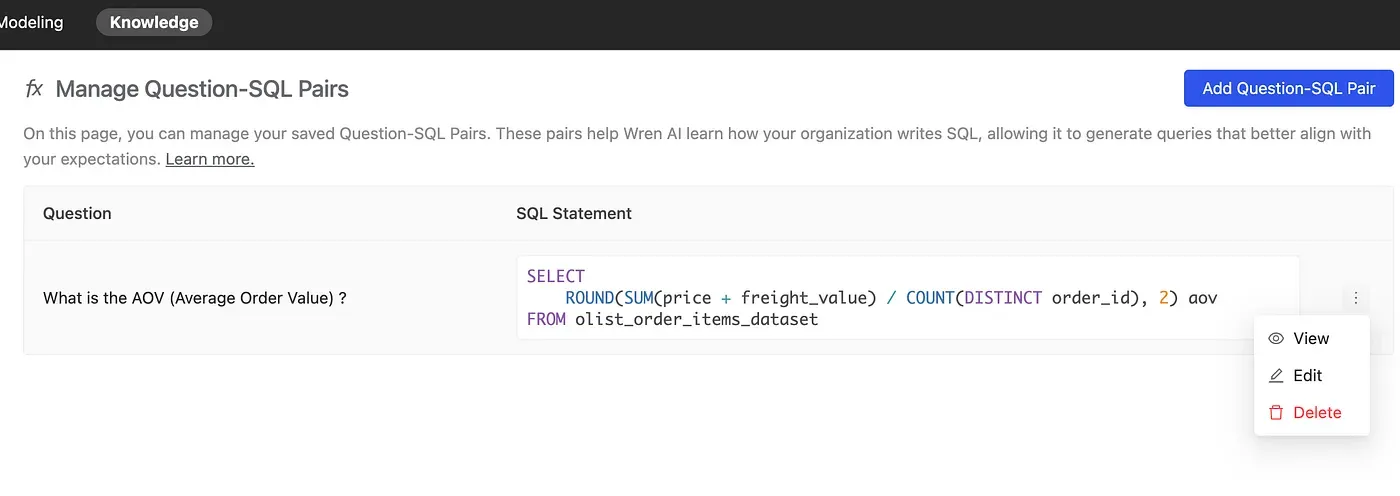1400x496 pixels.
Task: Click the pencil icon next to Edit
Action: point(1275,376)
